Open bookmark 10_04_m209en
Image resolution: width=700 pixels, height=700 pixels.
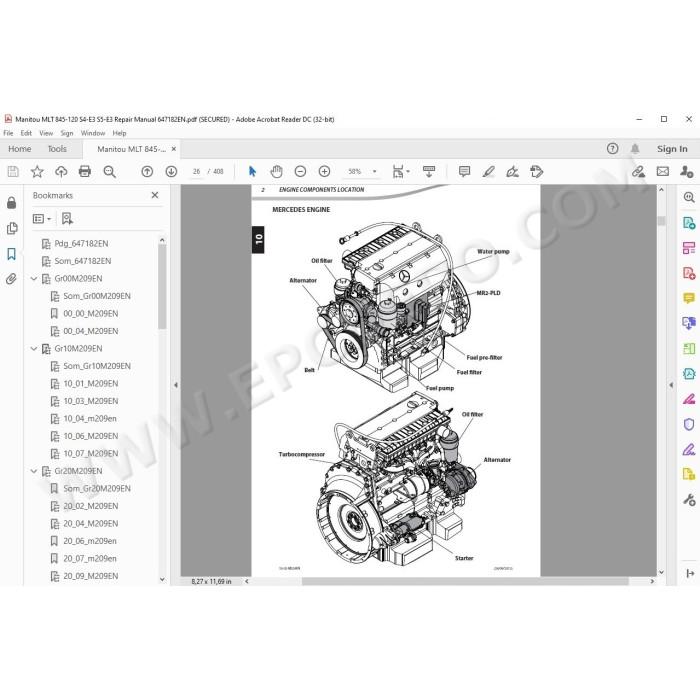point(90,419)
